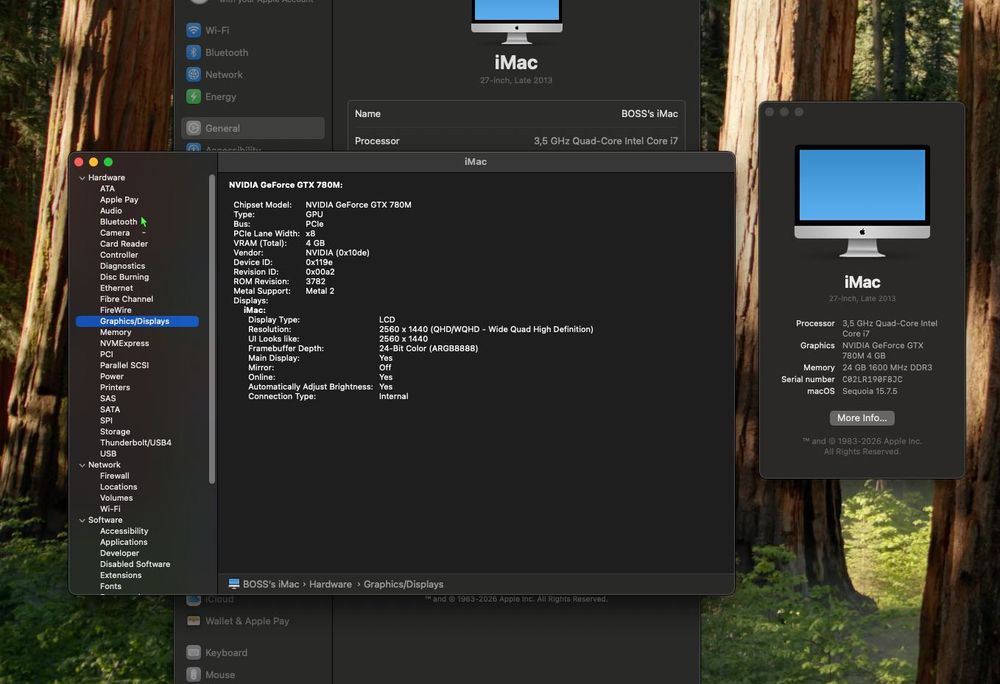Click Resolution value 2560 x 1440 QHD/WQHD

coord(486,330)
